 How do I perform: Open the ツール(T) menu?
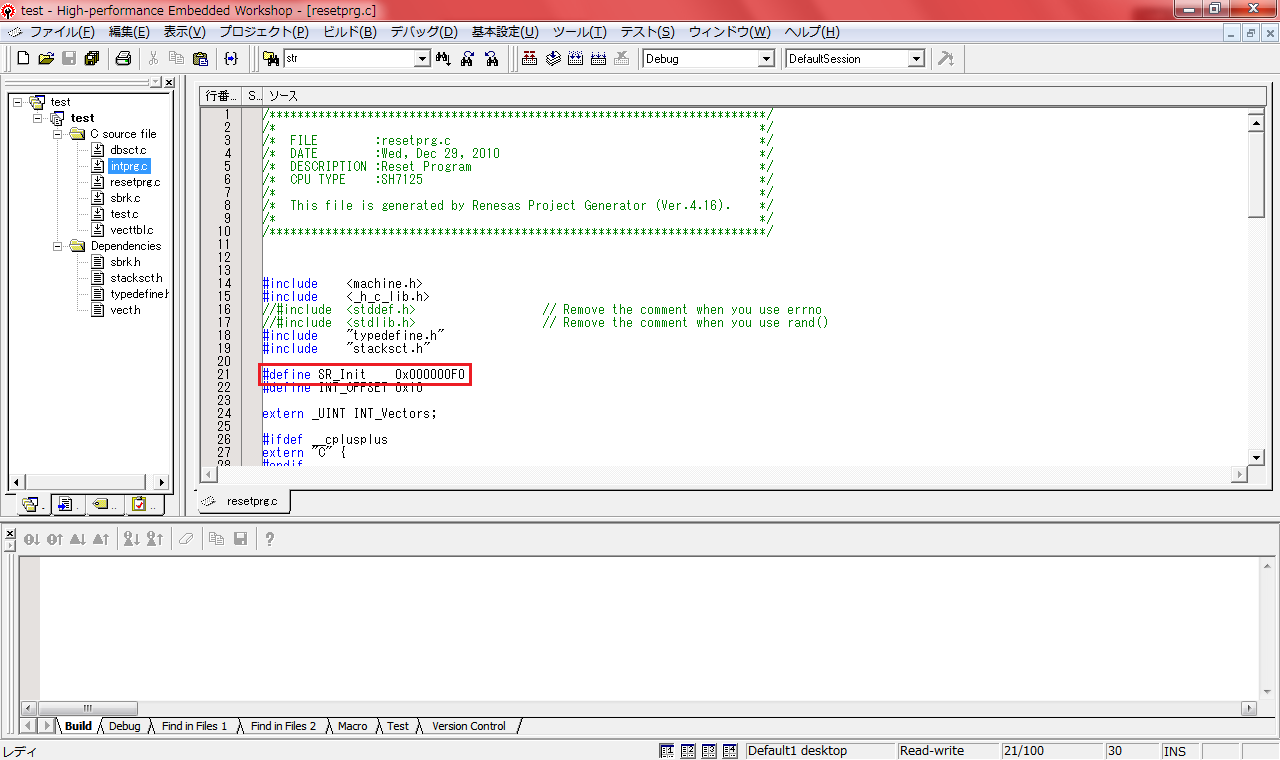580,32
